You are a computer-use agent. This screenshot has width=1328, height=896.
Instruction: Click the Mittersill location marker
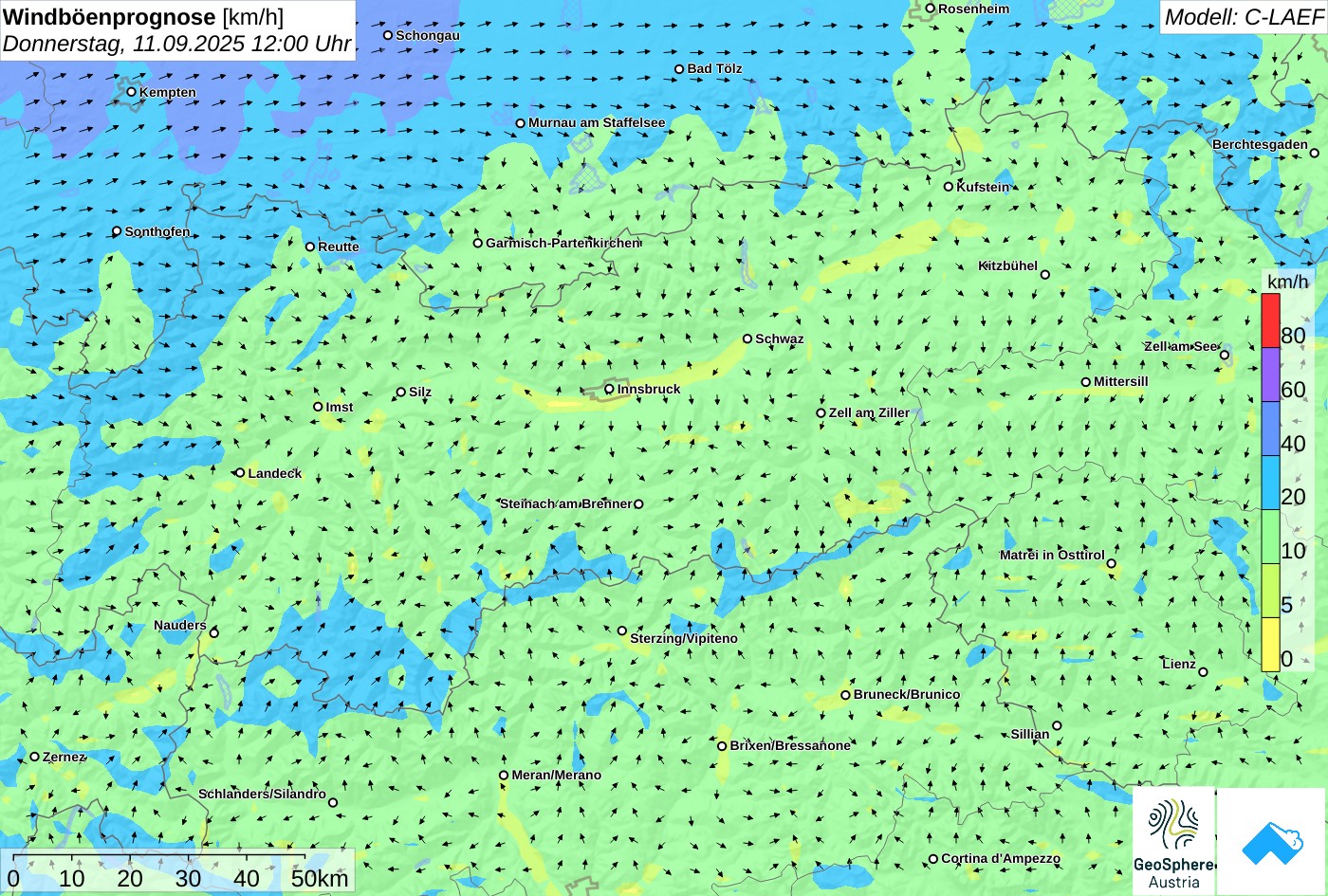[1086, 382]
